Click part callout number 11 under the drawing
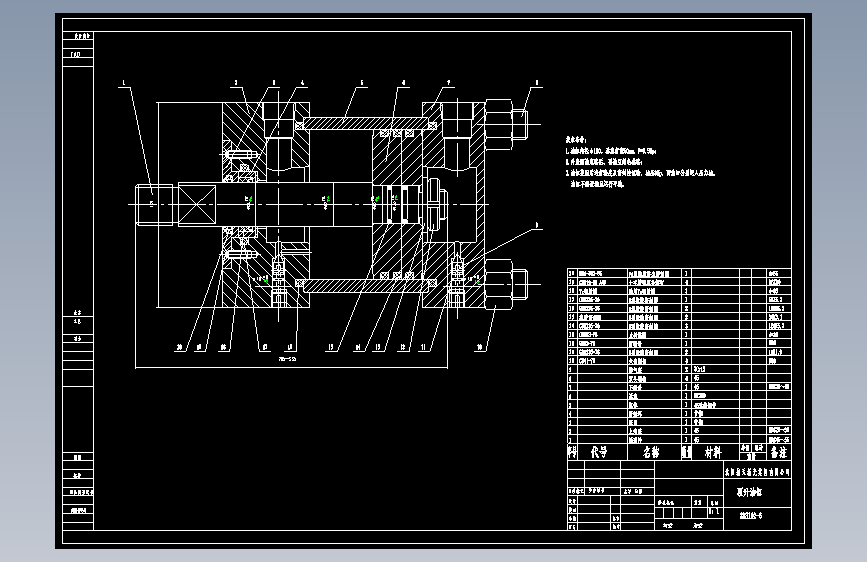 424,347
